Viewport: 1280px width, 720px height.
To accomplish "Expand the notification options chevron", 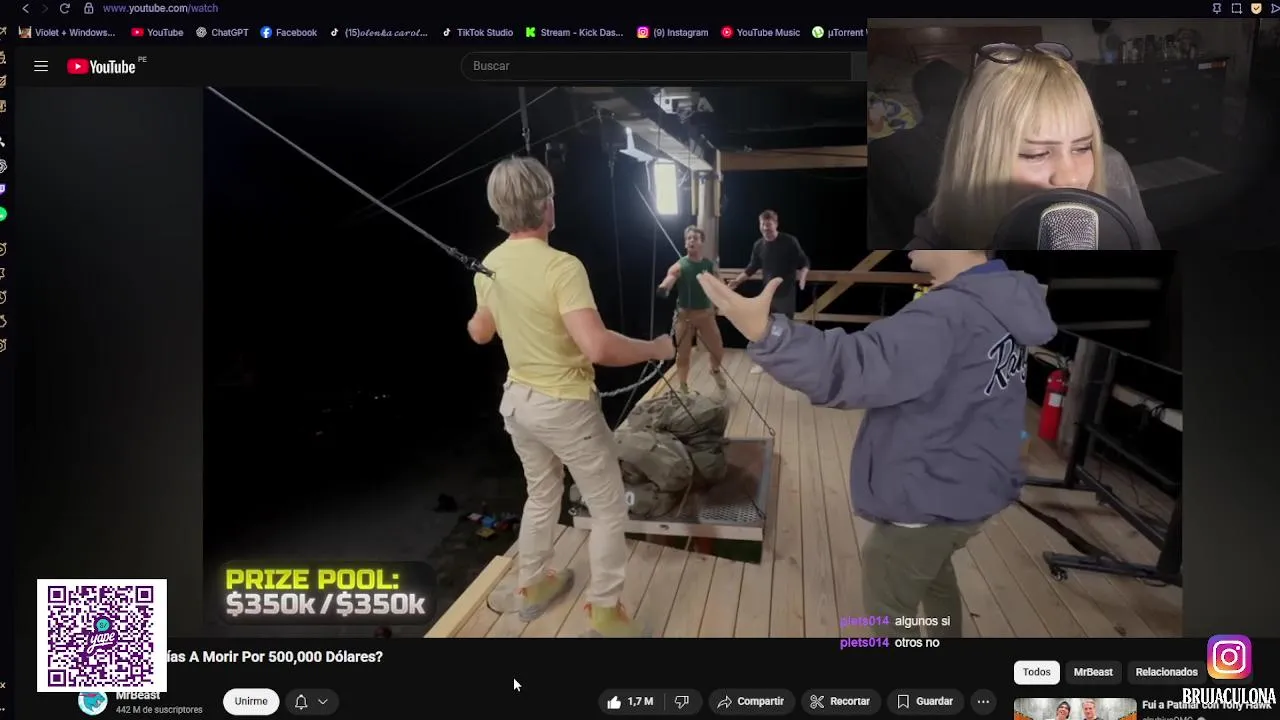I will click(323, 702).
